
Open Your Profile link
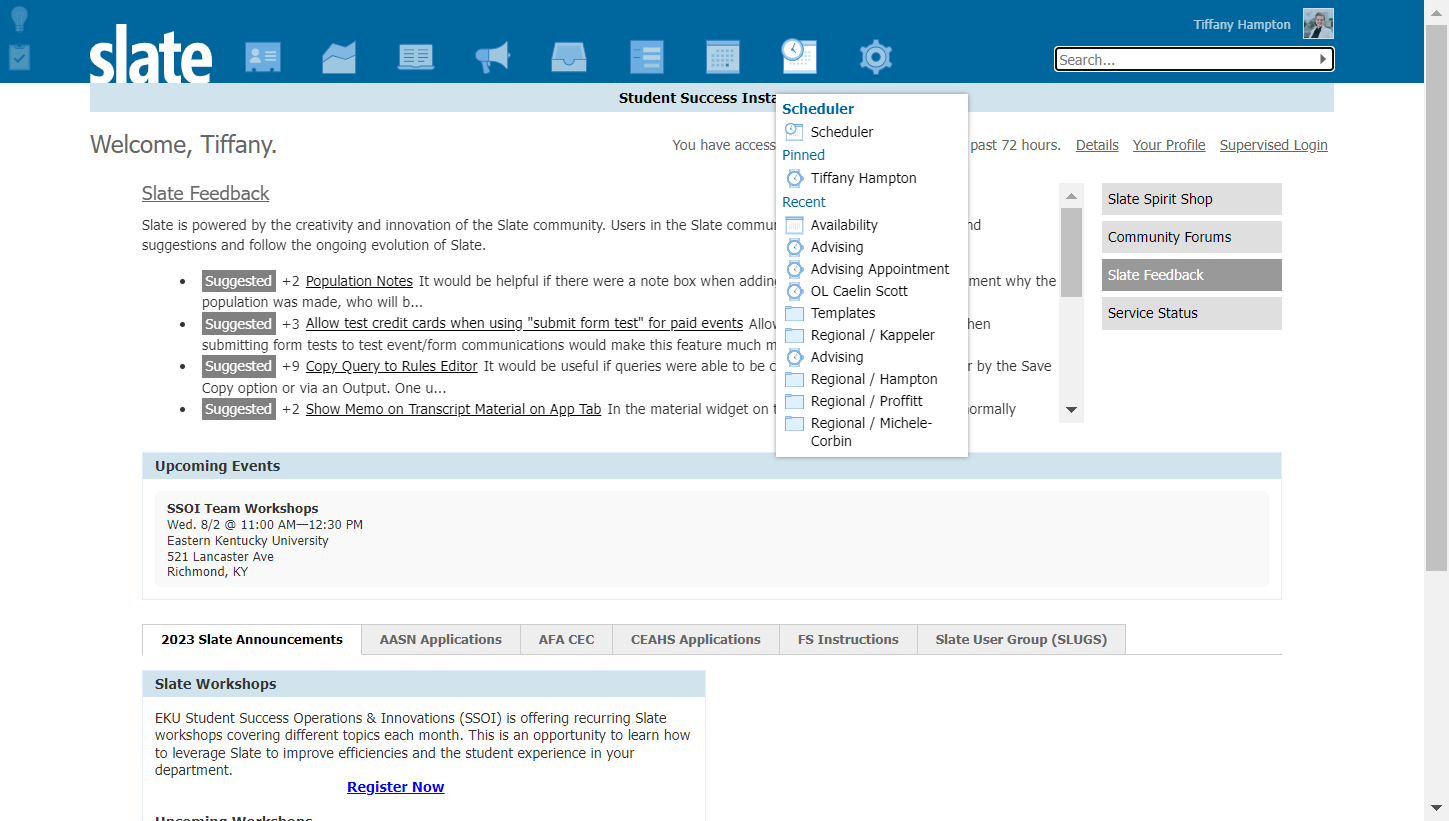click(1169, 145)
